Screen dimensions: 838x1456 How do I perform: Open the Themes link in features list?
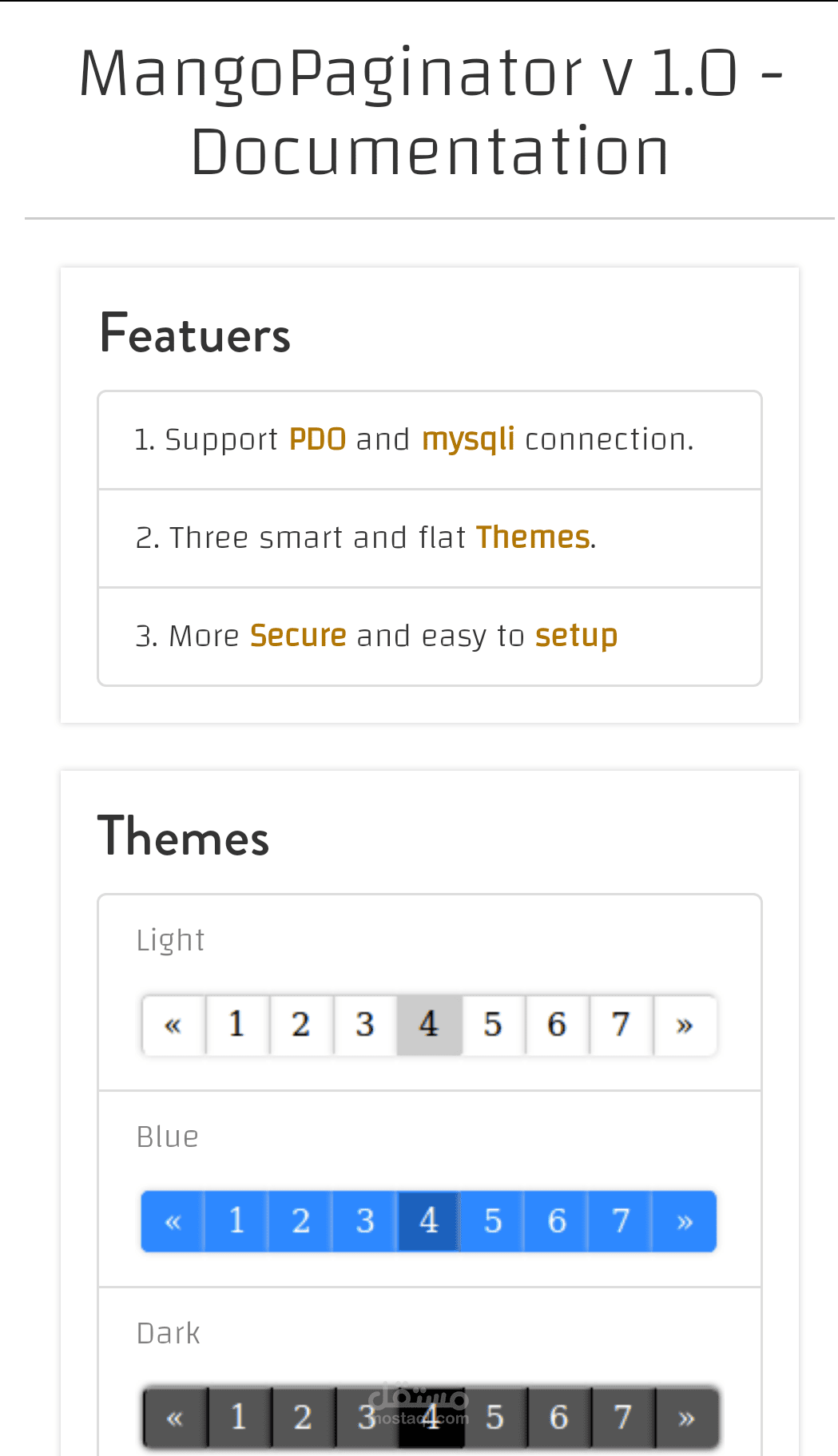[533, 538]
